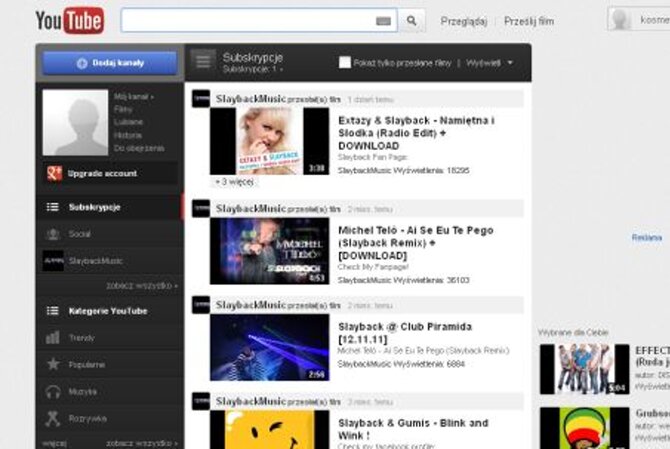Open the Prześlij film link

click(529, 21)
